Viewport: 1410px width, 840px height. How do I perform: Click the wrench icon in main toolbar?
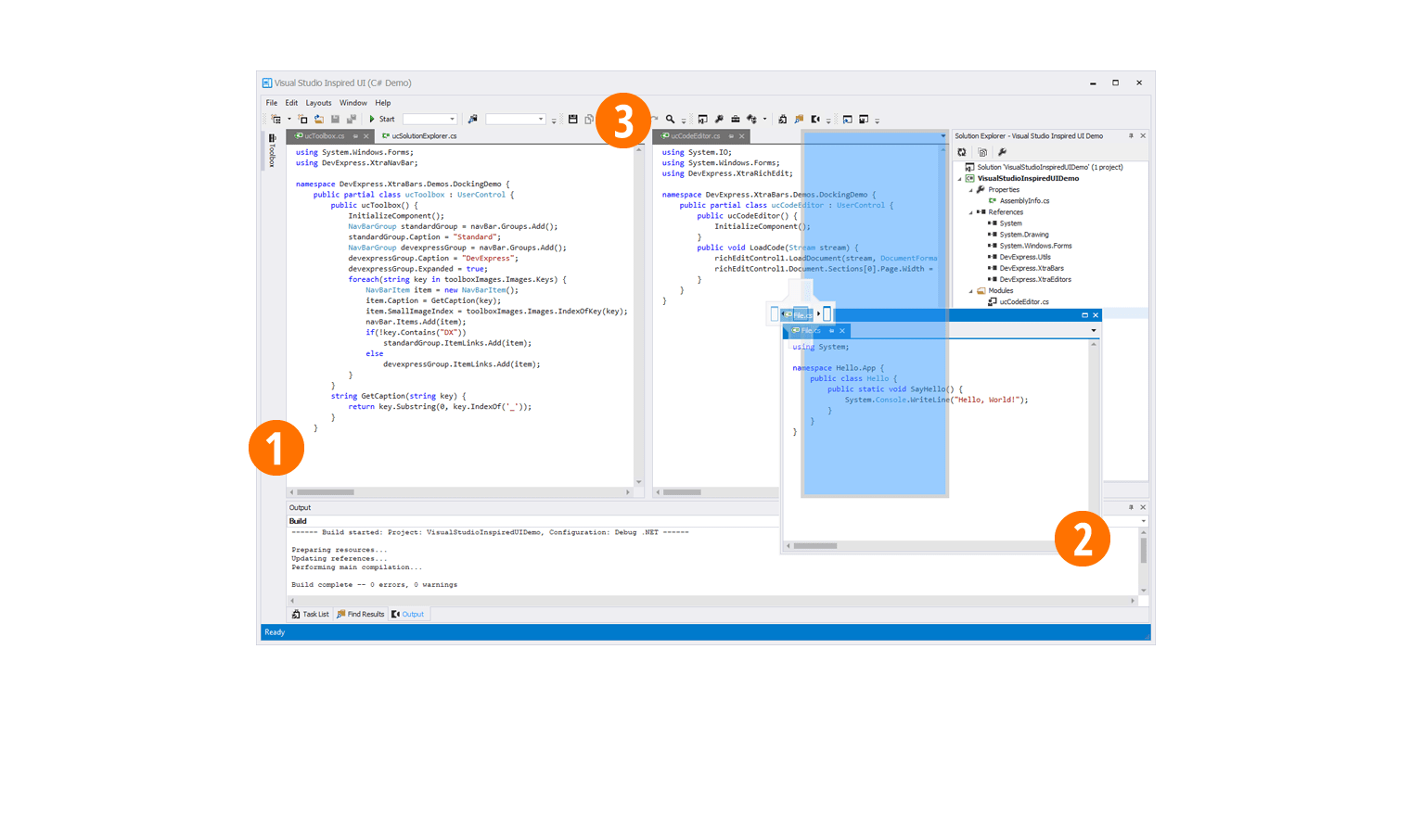719,119
